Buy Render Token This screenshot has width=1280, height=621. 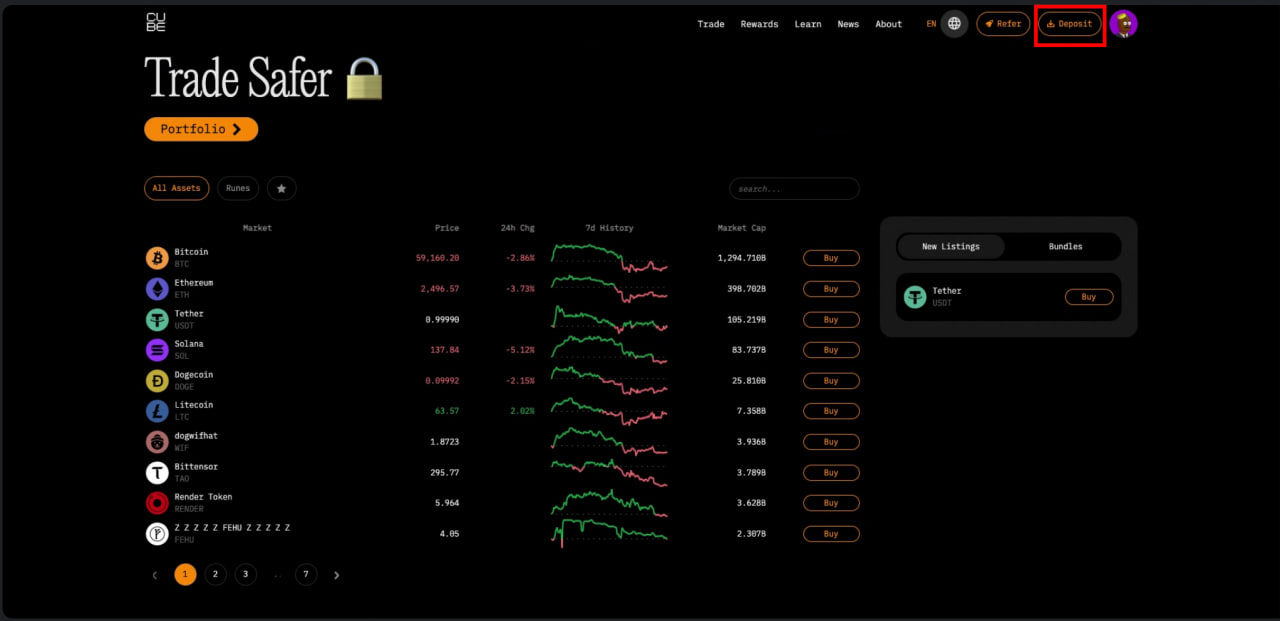[831, 503]
